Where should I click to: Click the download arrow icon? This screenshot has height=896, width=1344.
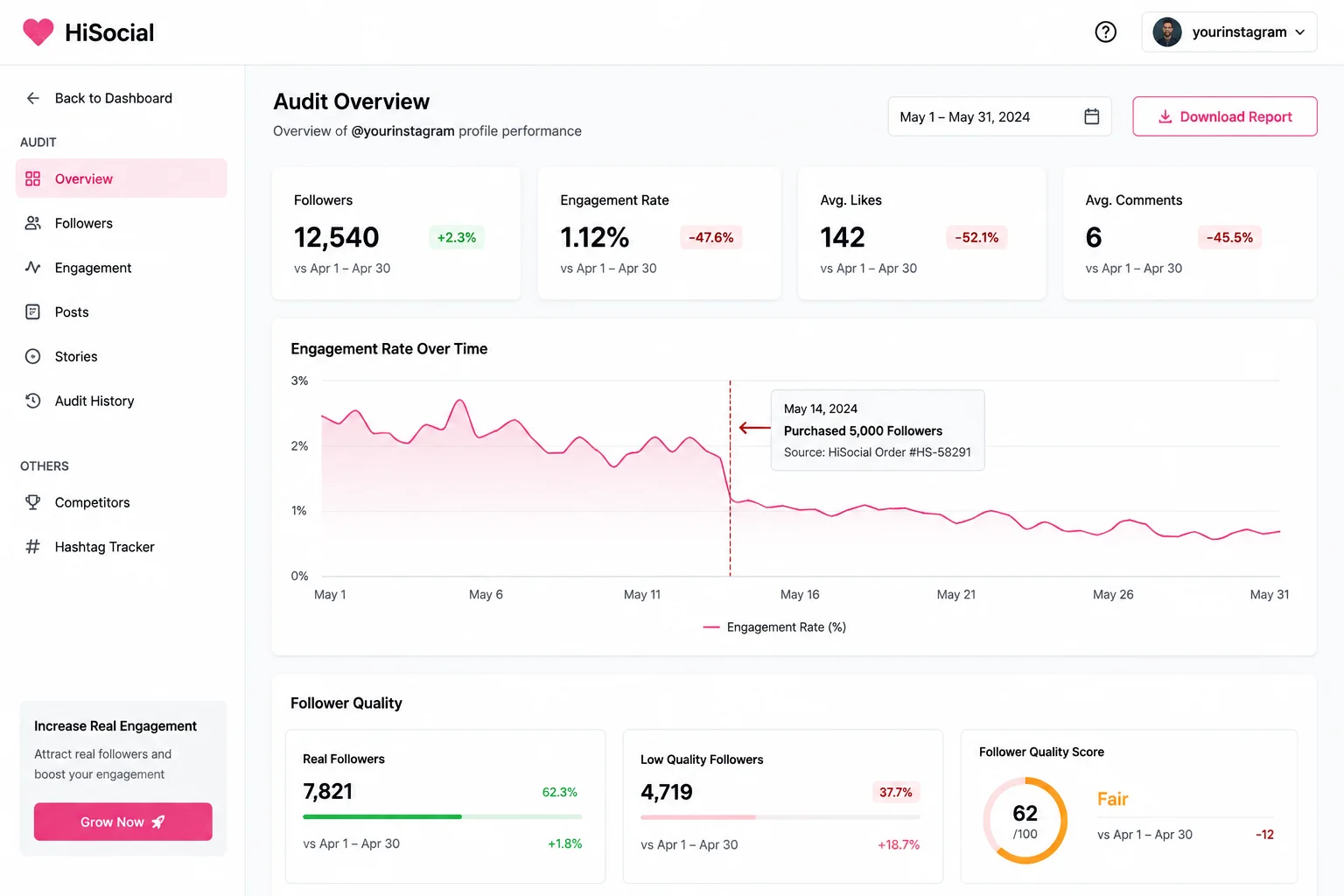(x=1165, y=116)
